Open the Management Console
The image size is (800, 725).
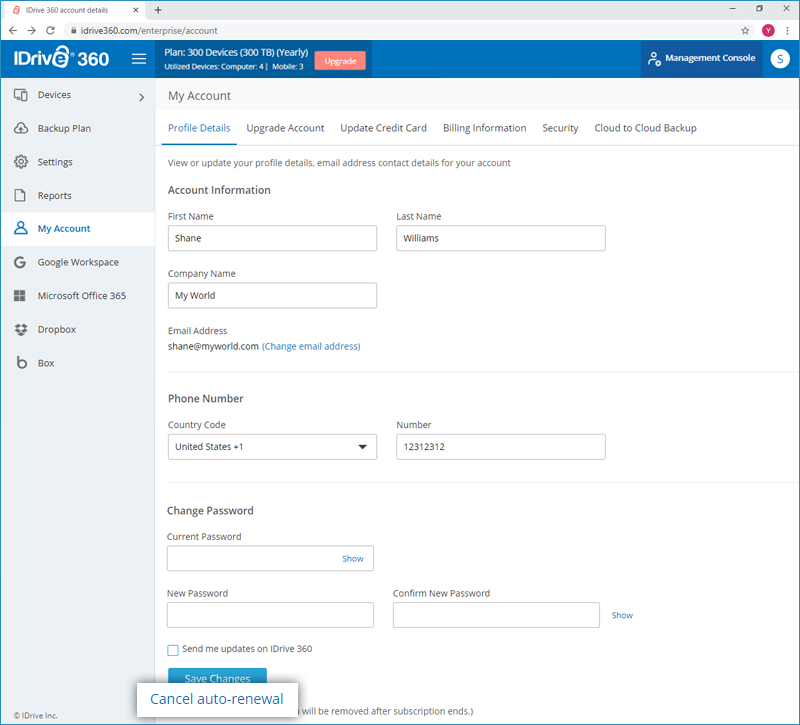click(701, 59)
